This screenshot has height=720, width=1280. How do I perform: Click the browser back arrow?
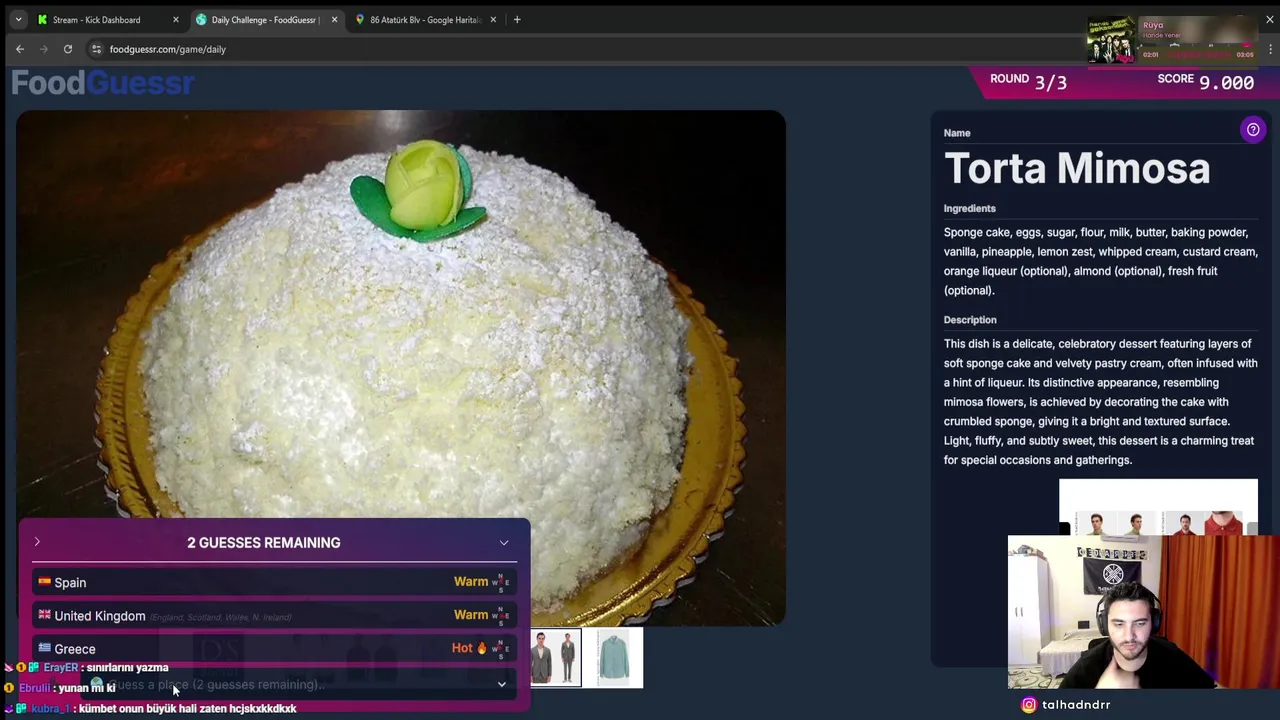coord(20,49)
